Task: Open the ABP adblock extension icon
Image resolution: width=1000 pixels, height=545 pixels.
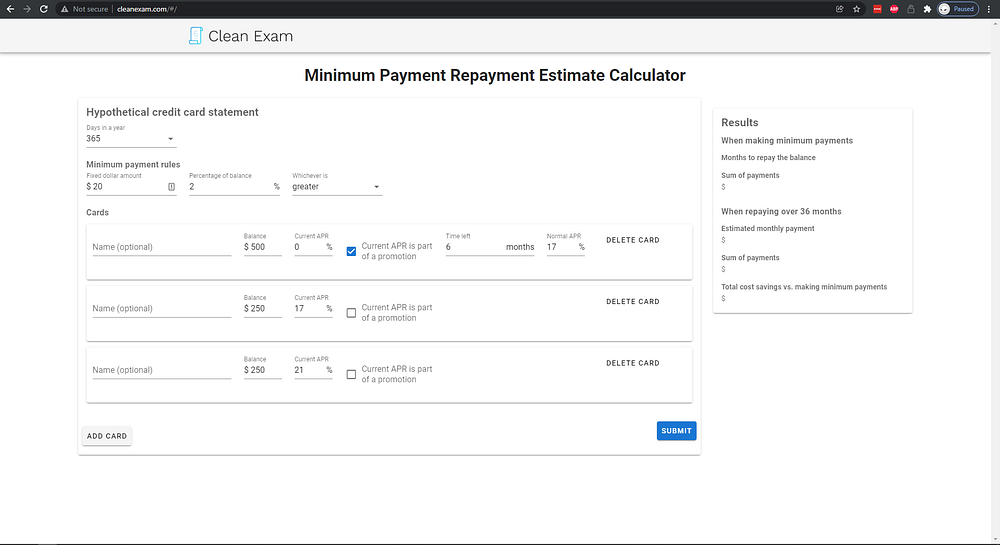Action: (893, 9)
